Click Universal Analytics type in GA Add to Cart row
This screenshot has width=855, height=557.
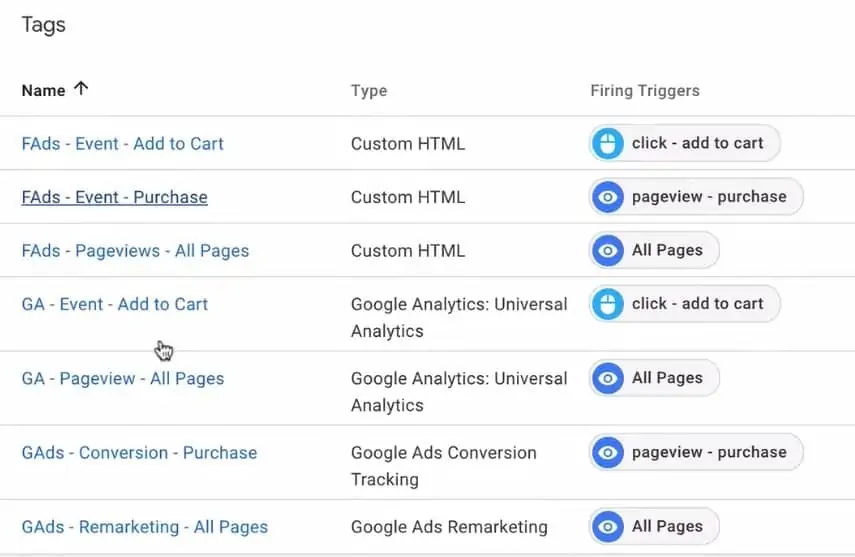pyautogui.click(x=459, y=317)
